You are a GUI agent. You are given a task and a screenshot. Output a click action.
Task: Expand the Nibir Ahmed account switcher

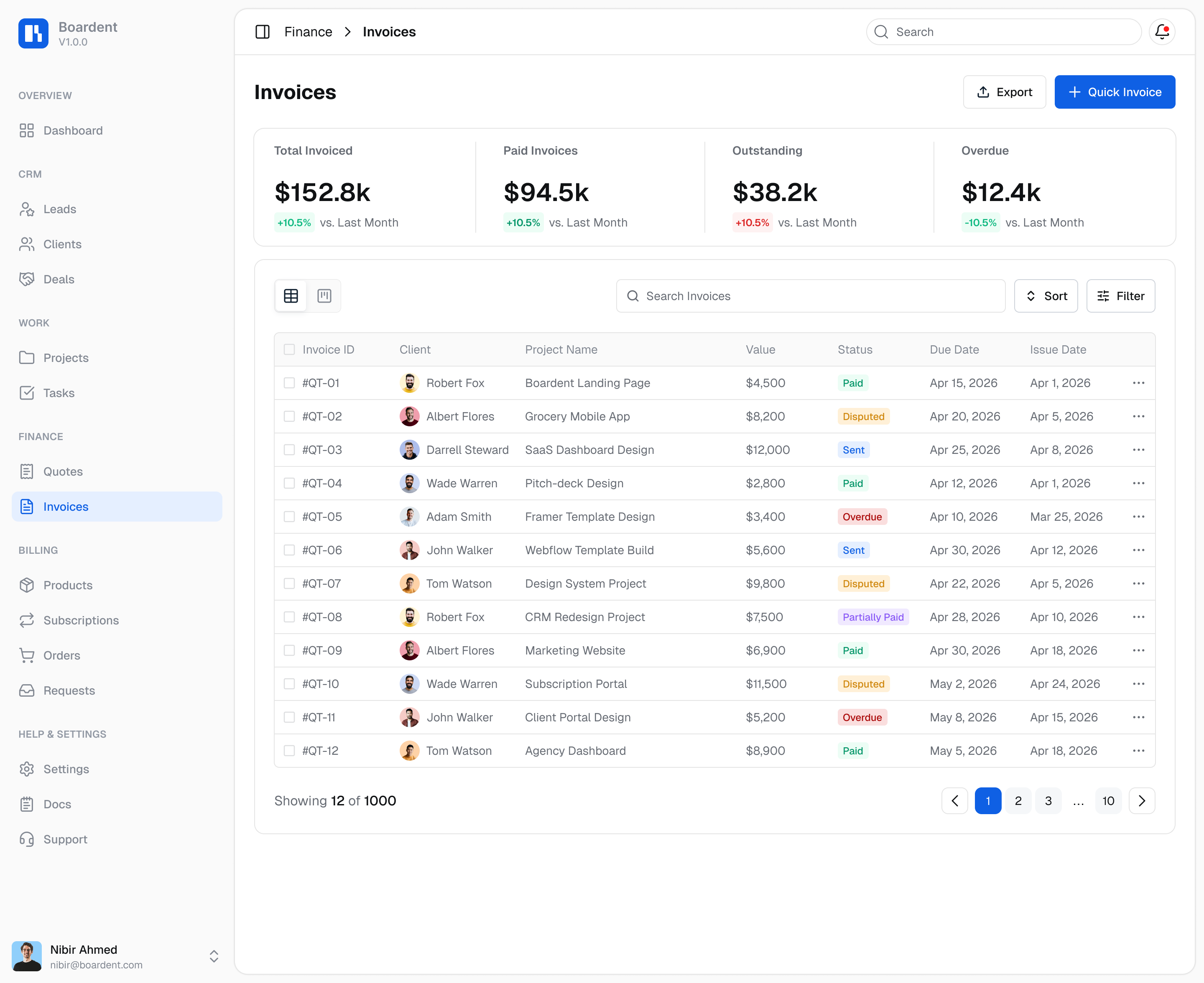pos(214,956)
